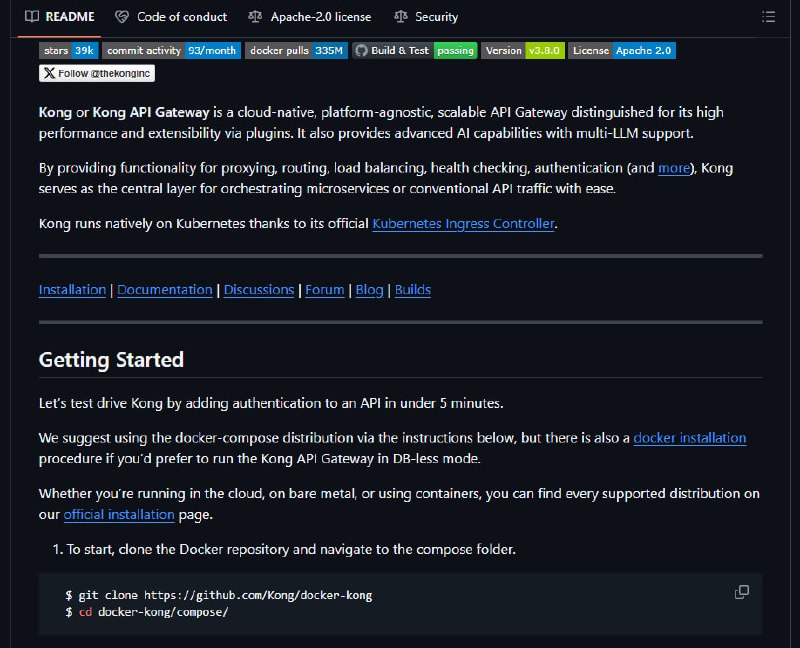Visit the Discussions link
This screenshot has width=800, height=648.
point(259,290)
